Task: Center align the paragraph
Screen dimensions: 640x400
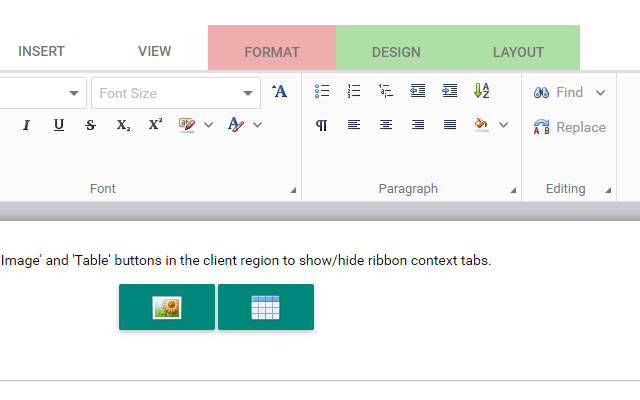Action: (385, 125)
